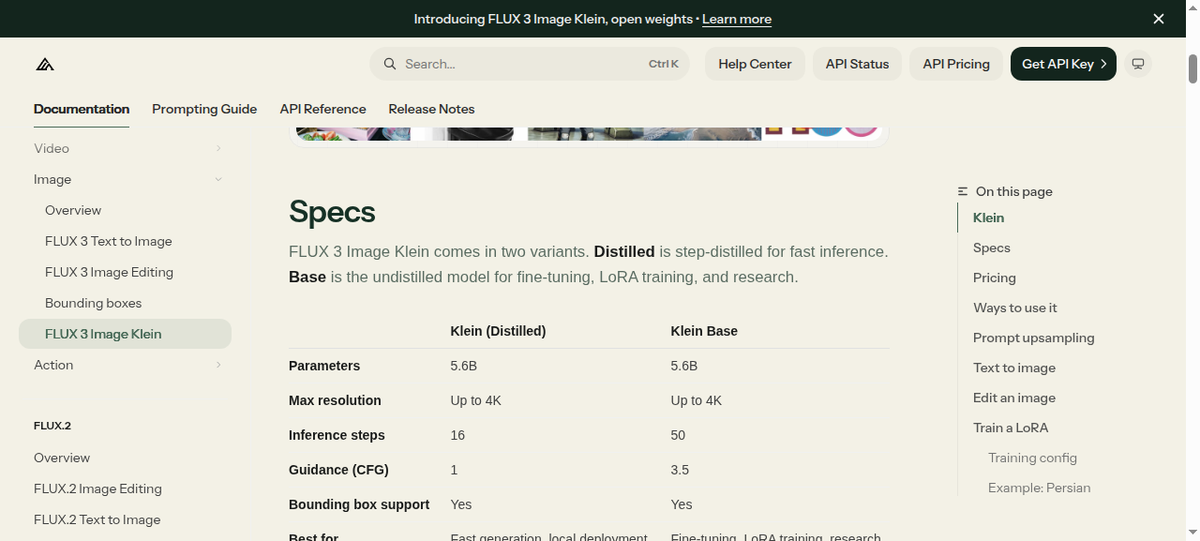Jump to Example: Persian subsection
This screenshot has height=541, width=1200.
1039,488
